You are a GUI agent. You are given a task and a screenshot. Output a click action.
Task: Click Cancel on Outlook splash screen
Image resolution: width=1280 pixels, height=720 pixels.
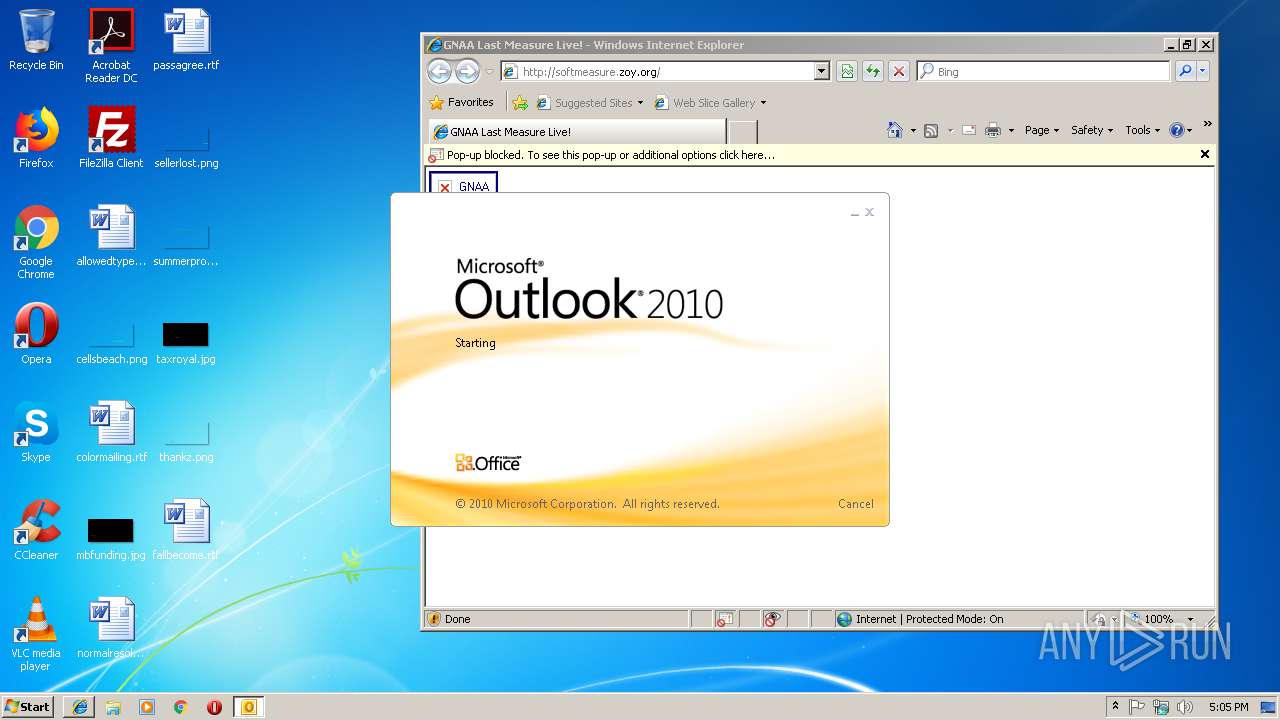pyautogui.click(x=855, y=504)
